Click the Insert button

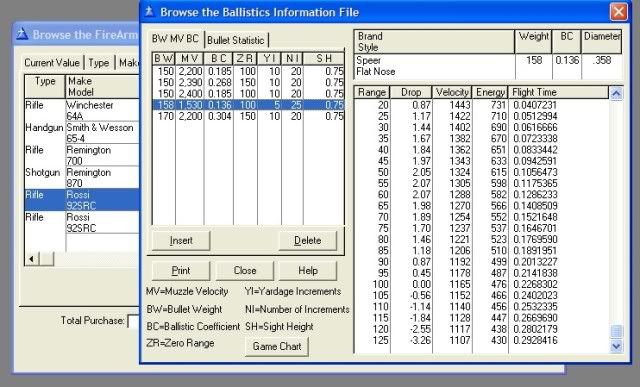point(181,240)
